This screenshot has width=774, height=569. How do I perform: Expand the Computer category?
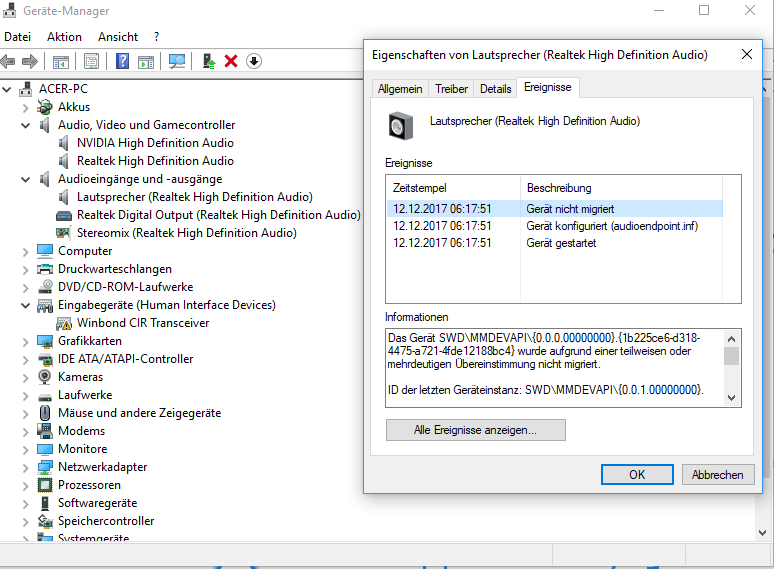tap(26, 252)
